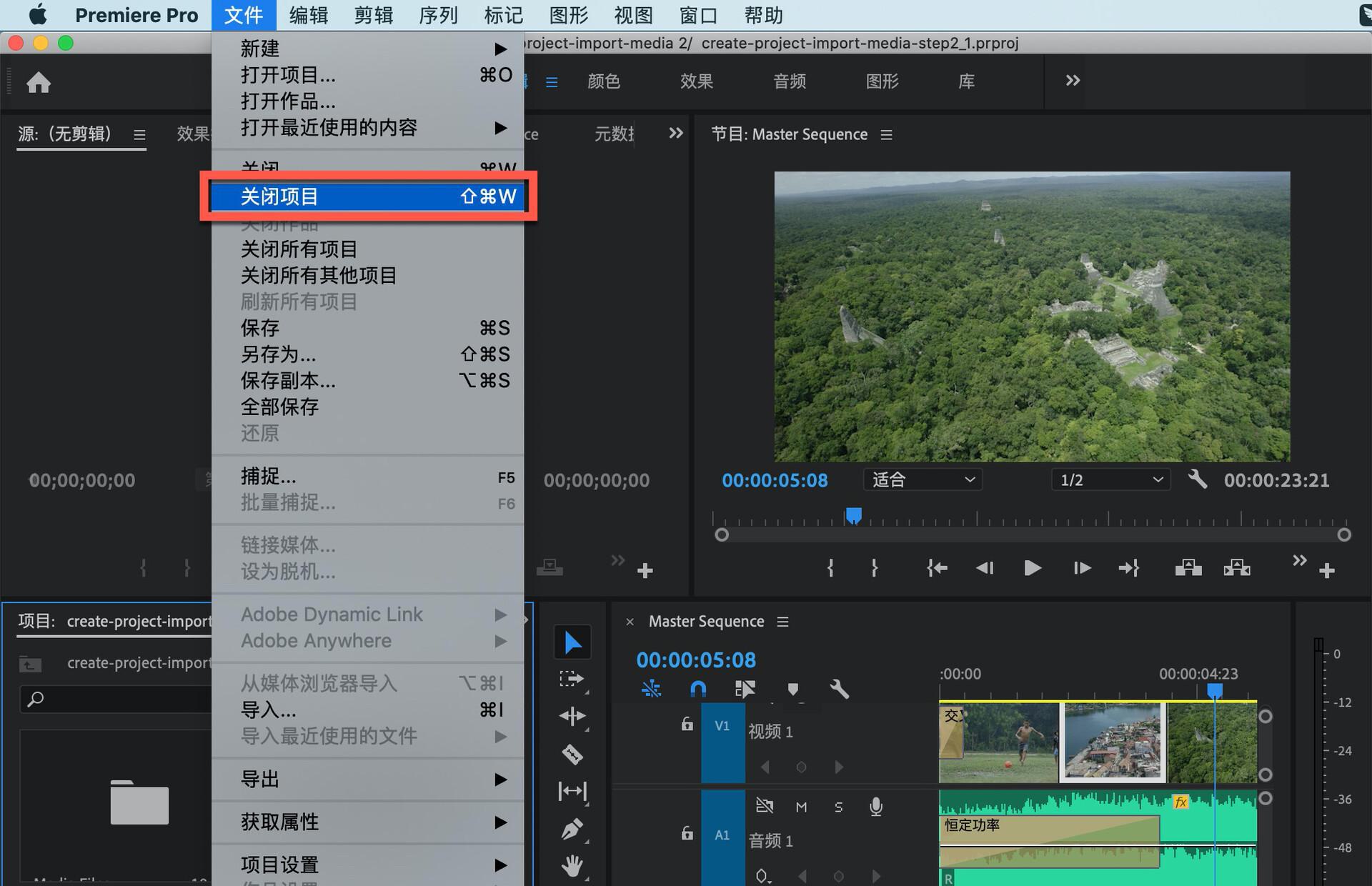This screenshot has width=1372, height=886.
Task: Toggle lock on audio track A1
Action: pyautogui.click(x=687, y=833)
